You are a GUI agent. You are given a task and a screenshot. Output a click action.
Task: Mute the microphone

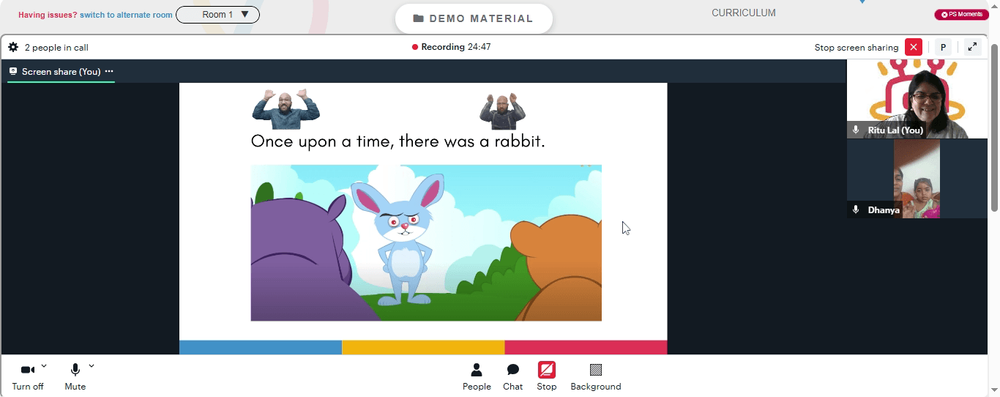coord(75,377)
